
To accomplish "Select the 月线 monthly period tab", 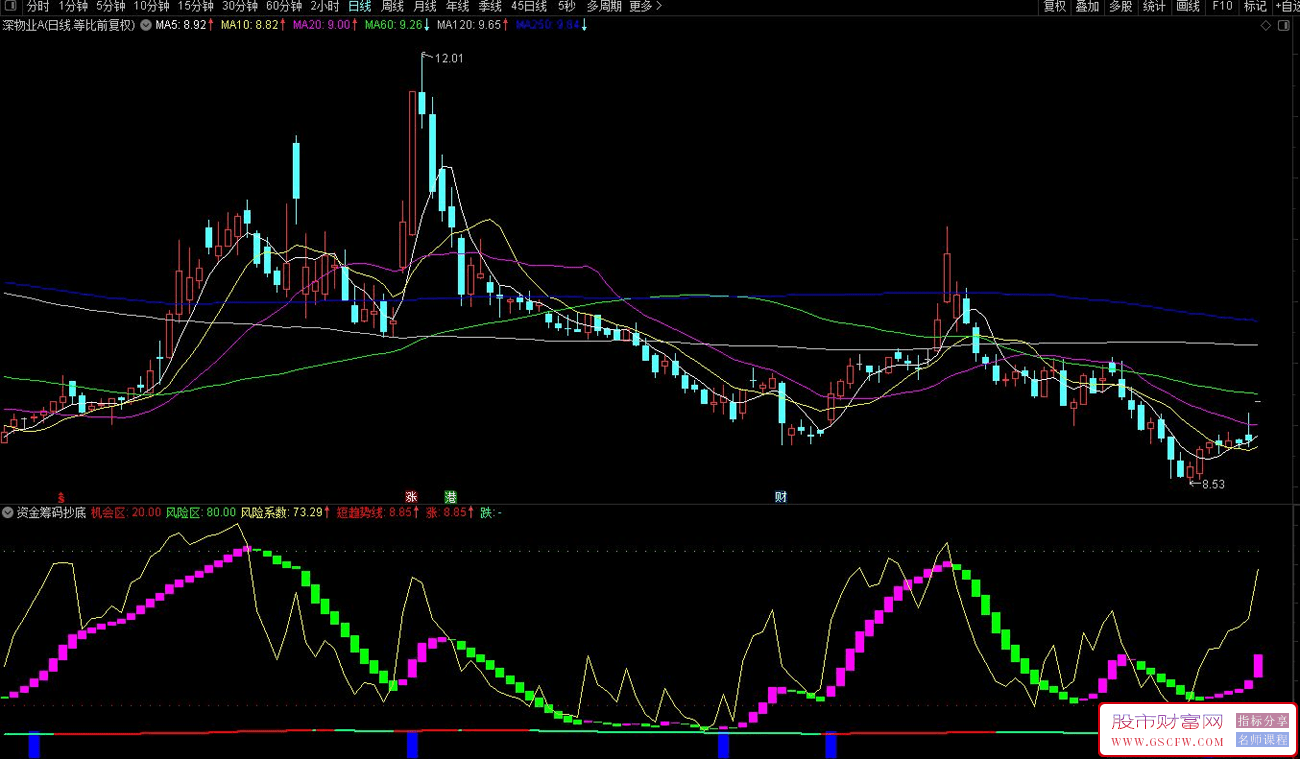I will click(425, 6).
